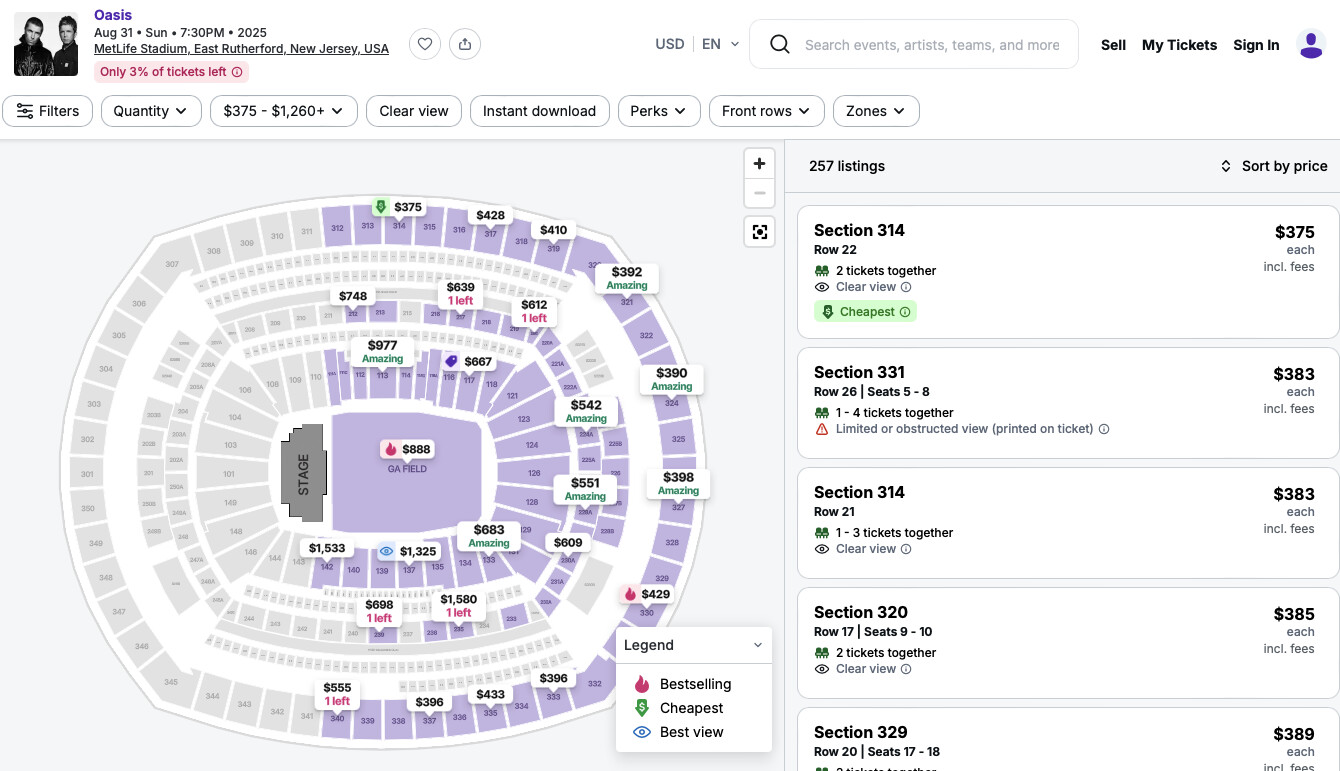1340x771 pixels.
Task: Open the Section 331 listing for $383
Action: (x=1068, y=403)
